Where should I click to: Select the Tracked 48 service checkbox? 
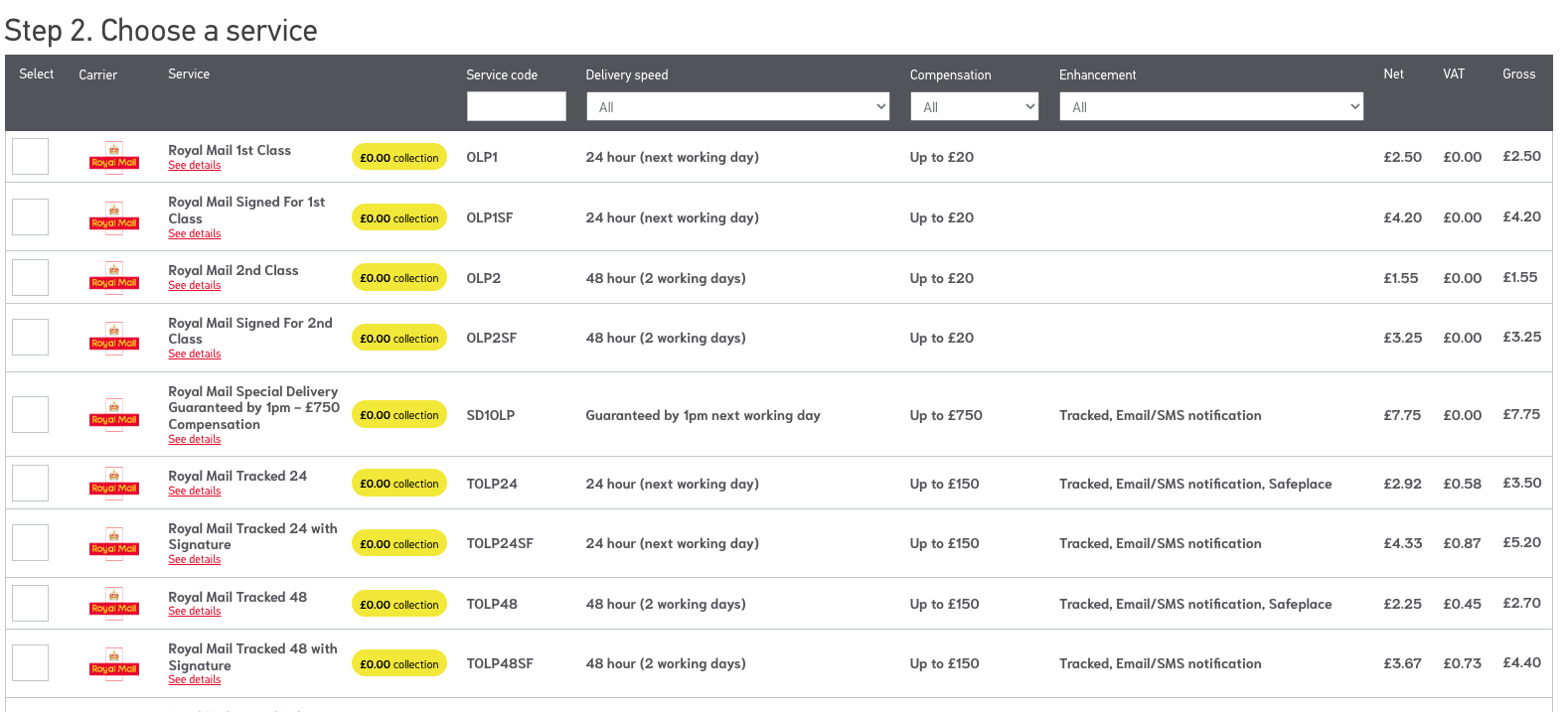(x=31, y=604)
